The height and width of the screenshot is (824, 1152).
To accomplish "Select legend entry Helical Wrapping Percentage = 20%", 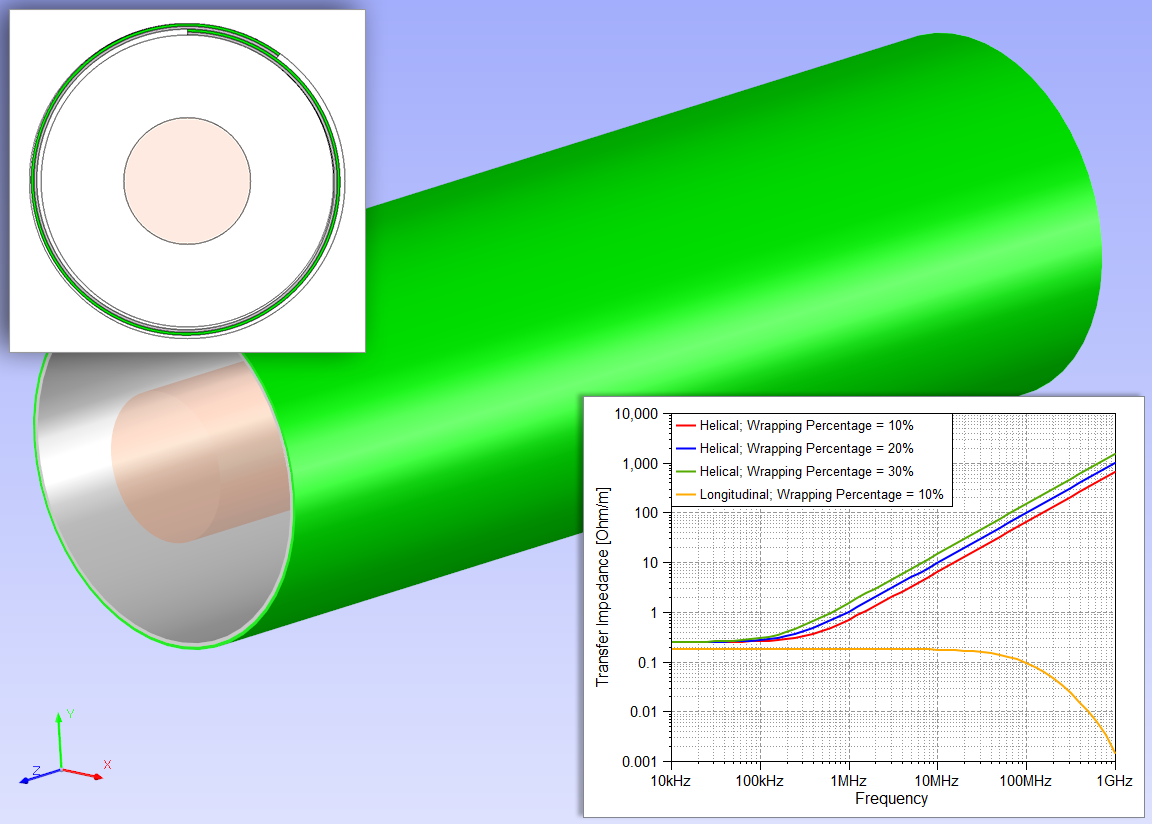I will 806,449.
